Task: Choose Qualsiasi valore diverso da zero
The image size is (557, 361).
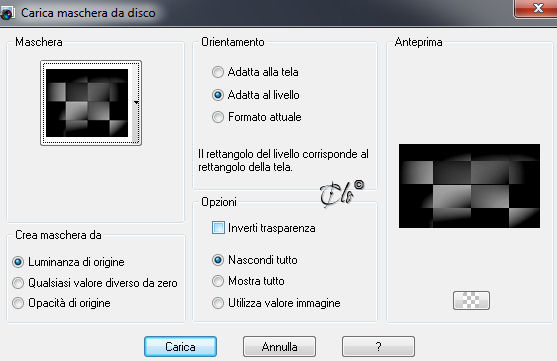Action: tap(94, 283)
